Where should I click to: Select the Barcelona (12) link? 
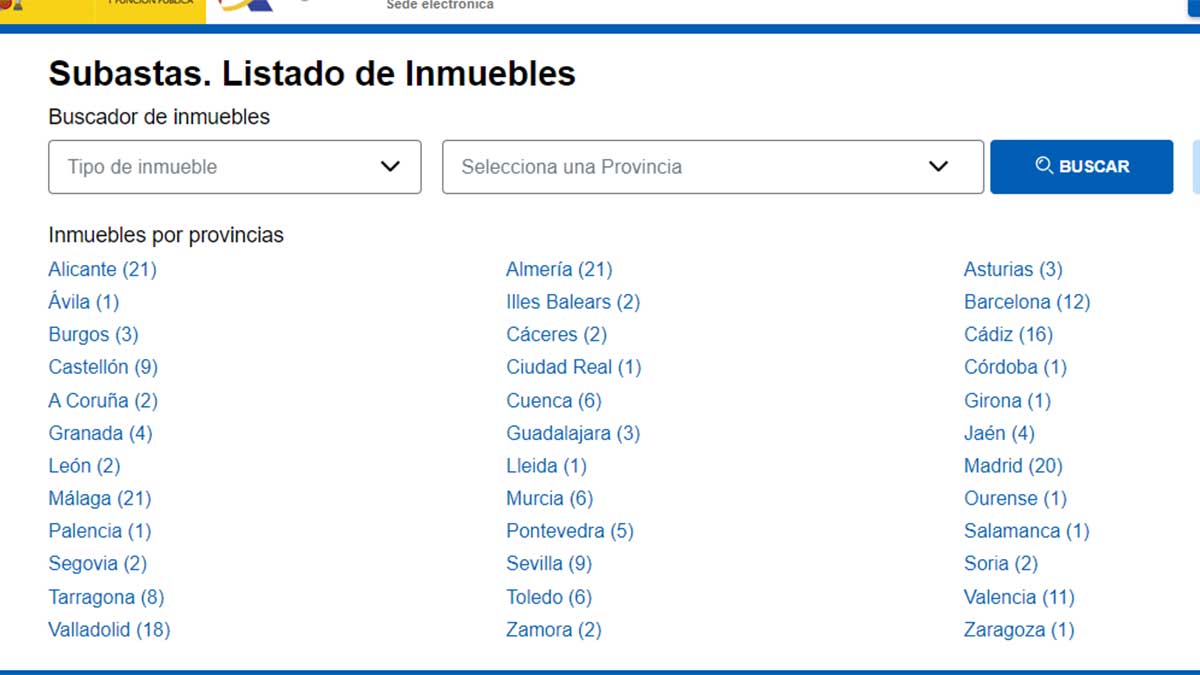point(1028,301)
